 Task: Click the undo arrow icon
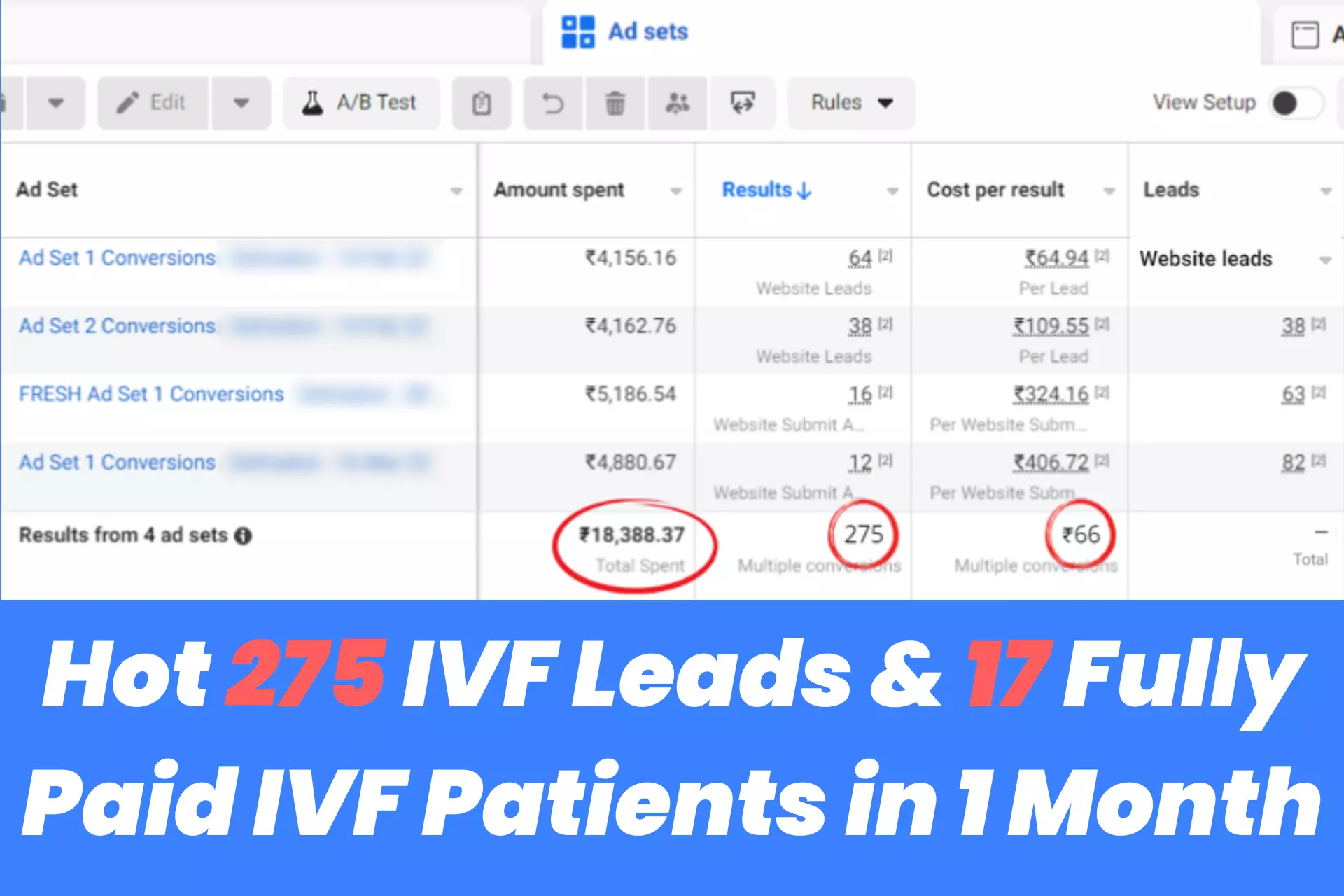click(553, 104)
